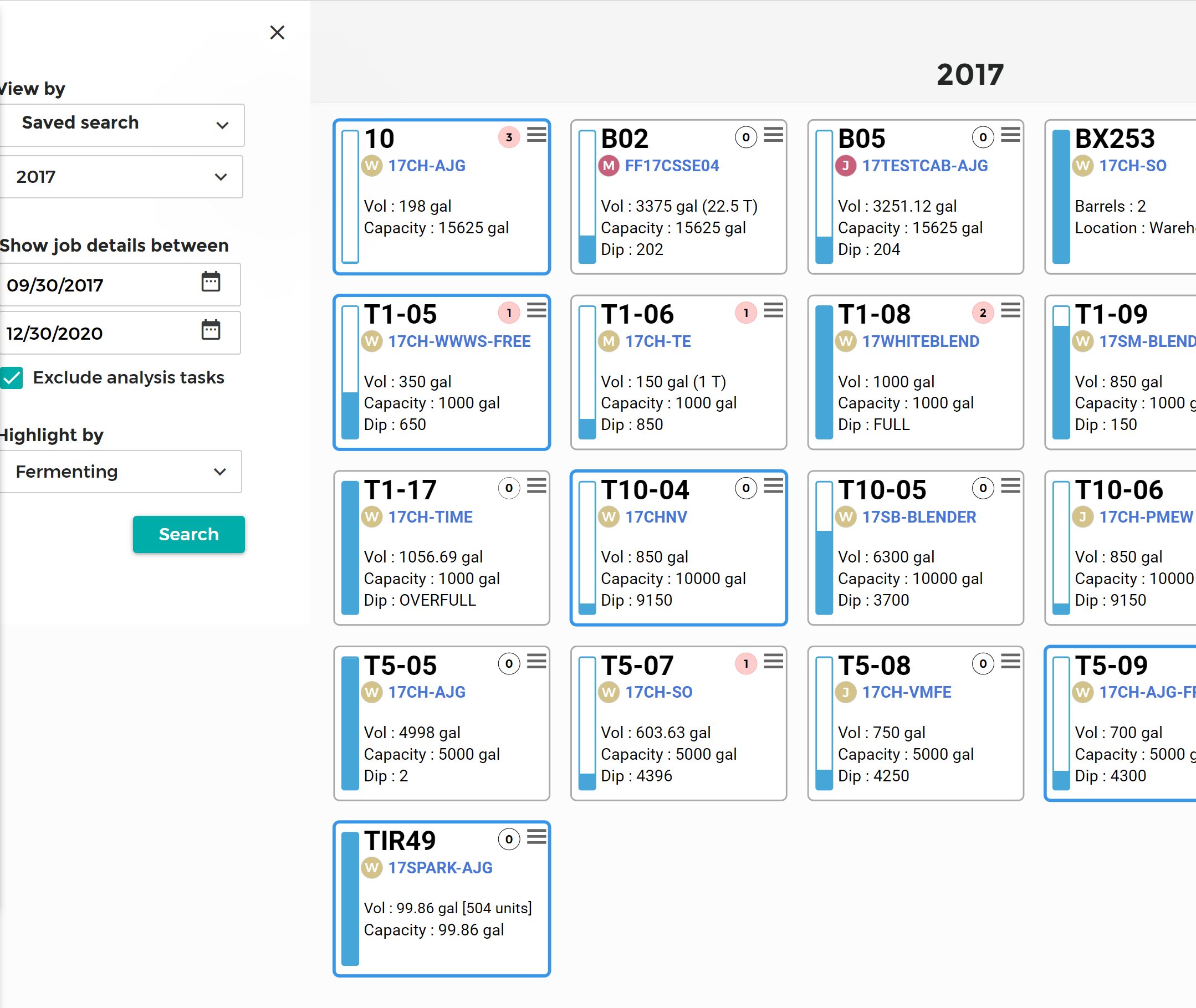This screenshot has height=1008, width=1196.
Task: Open the 17CHNV batch link
Action: tap(656, 517)
